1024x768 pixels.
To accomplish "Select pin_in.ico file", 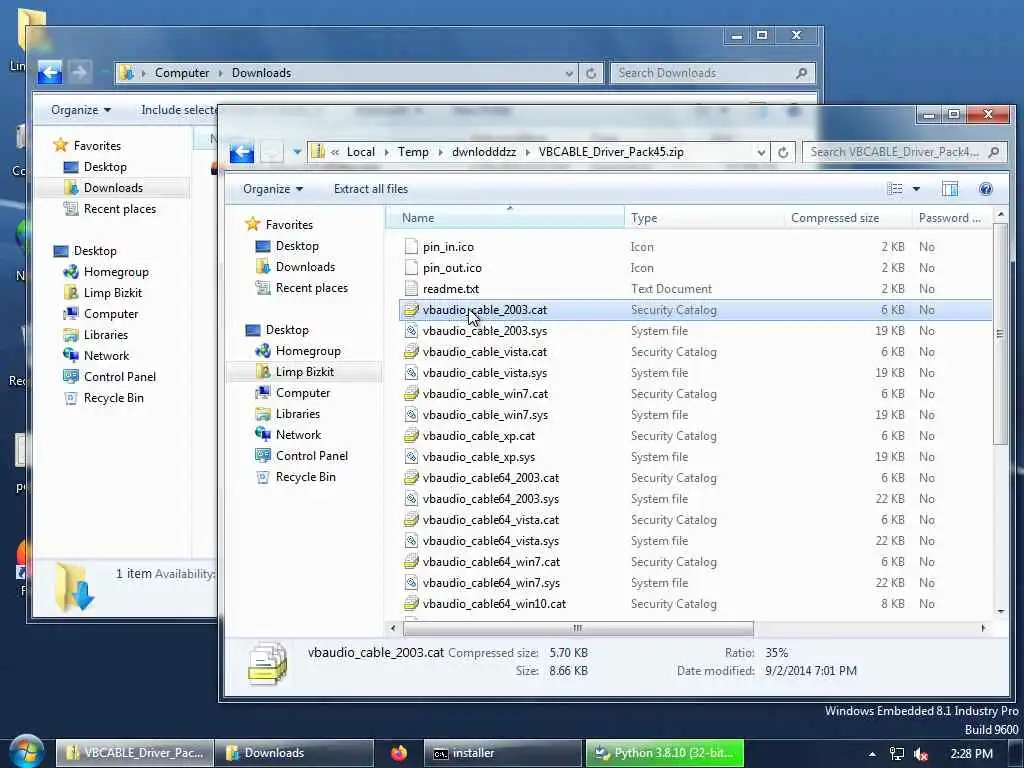I will (x=694, y=247).
